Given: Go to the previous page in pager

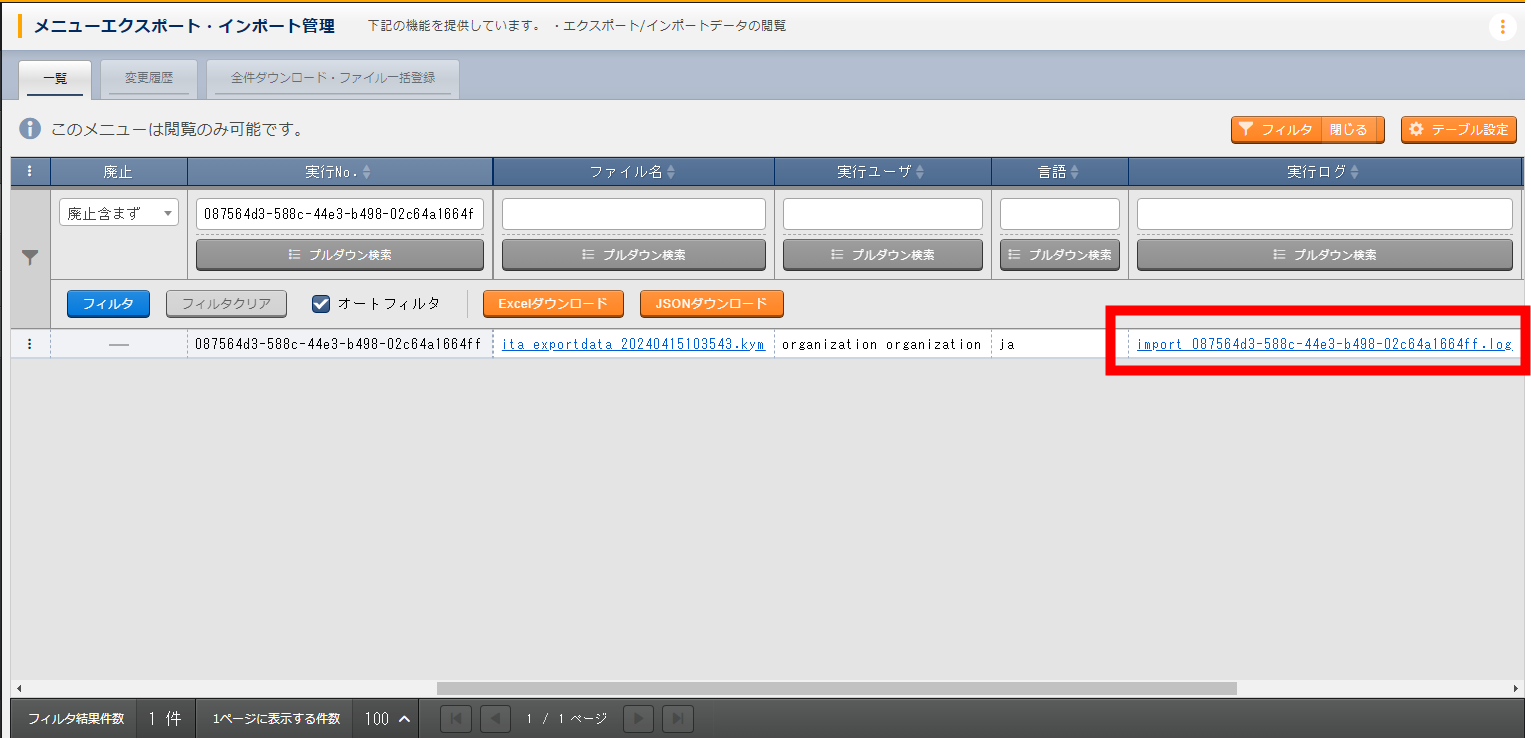Looking at the screenshot, I should click(x=495, y=719).
